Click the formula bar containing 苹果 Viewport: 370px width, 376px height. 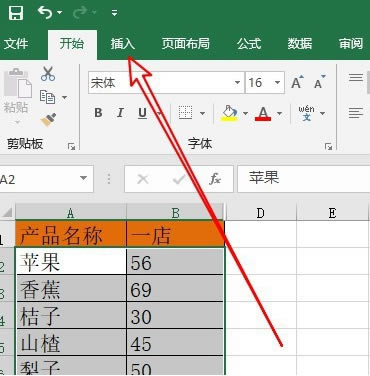coord(304,179)
